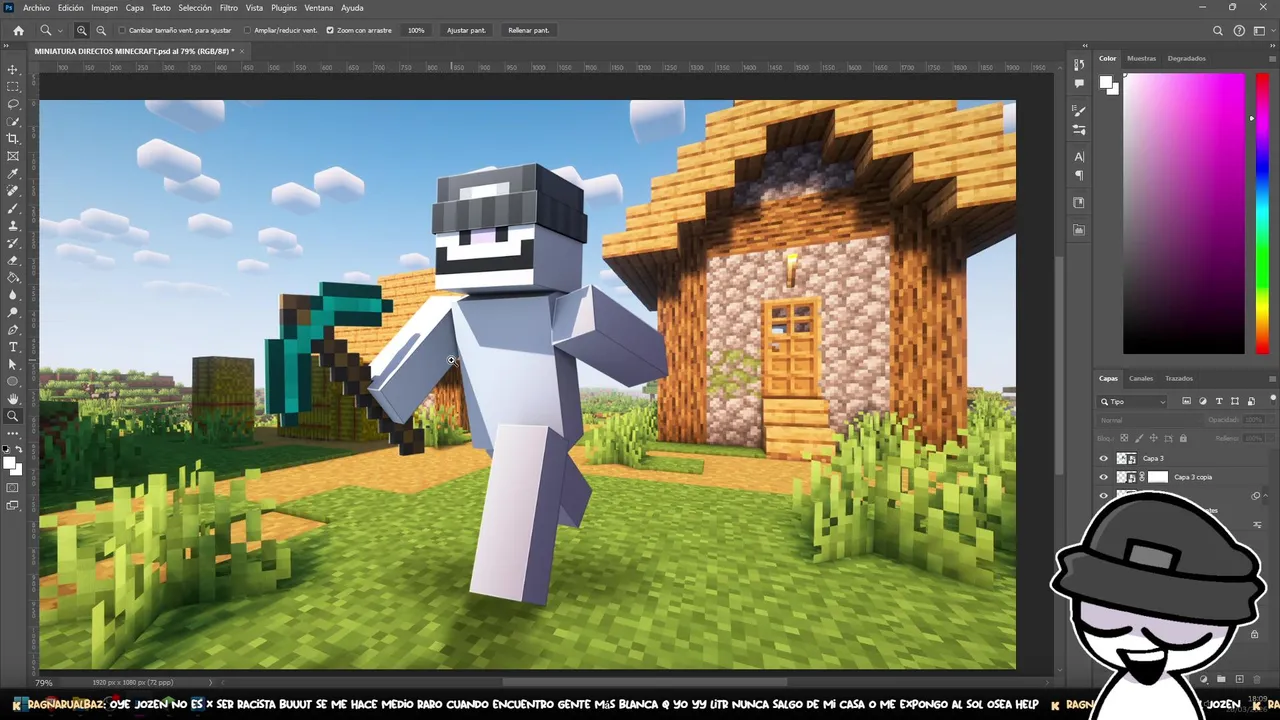Click the Home icon in options bar

point(18,30)
